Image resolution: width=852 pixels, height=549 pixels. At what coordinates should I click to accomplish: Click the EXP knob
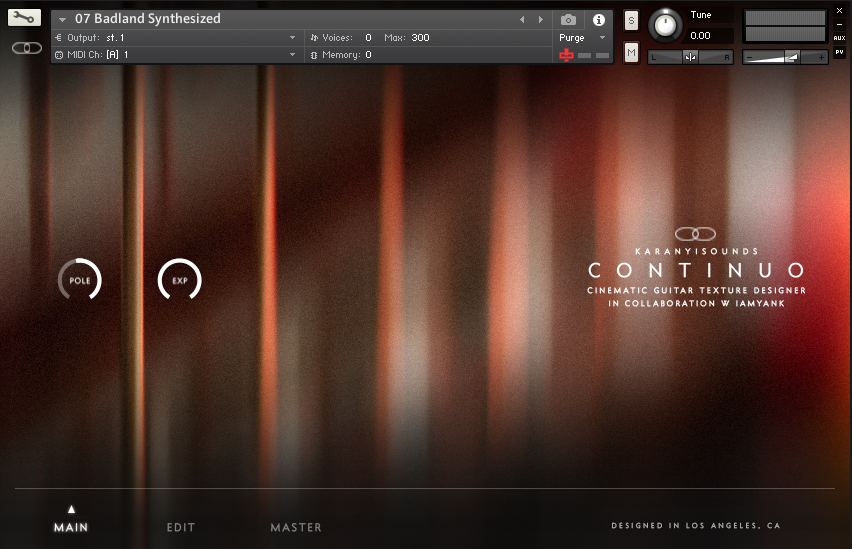point(179,280)
